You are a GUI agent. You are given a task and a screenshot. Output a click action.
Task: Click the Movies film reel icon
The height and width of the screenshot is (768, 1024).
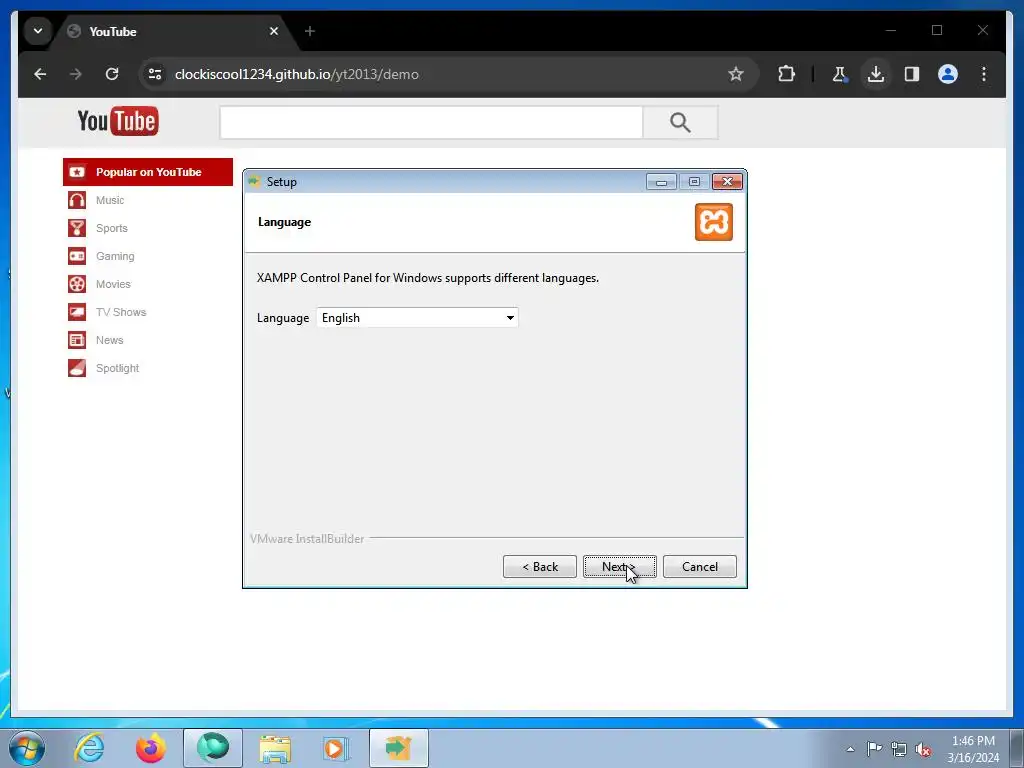click(x=77, y=284)
